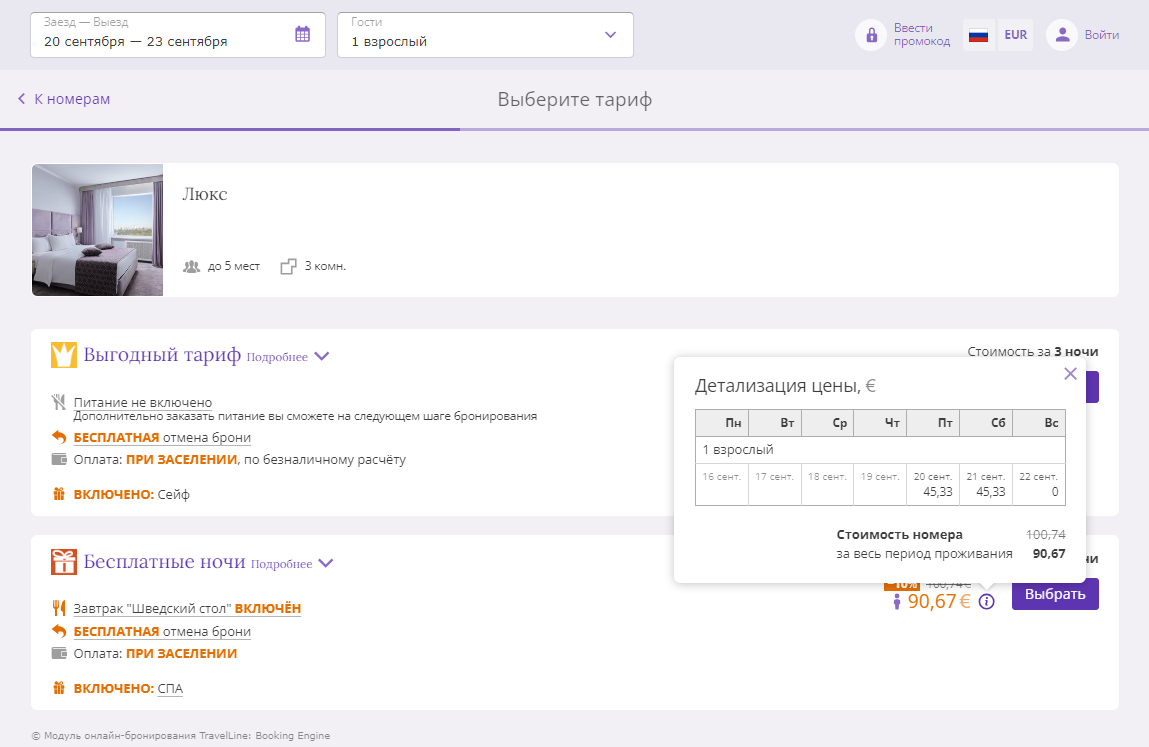1149x747 pixels.
Task: Click the orange 90,67 € price
Action: [x=939, y=602]
